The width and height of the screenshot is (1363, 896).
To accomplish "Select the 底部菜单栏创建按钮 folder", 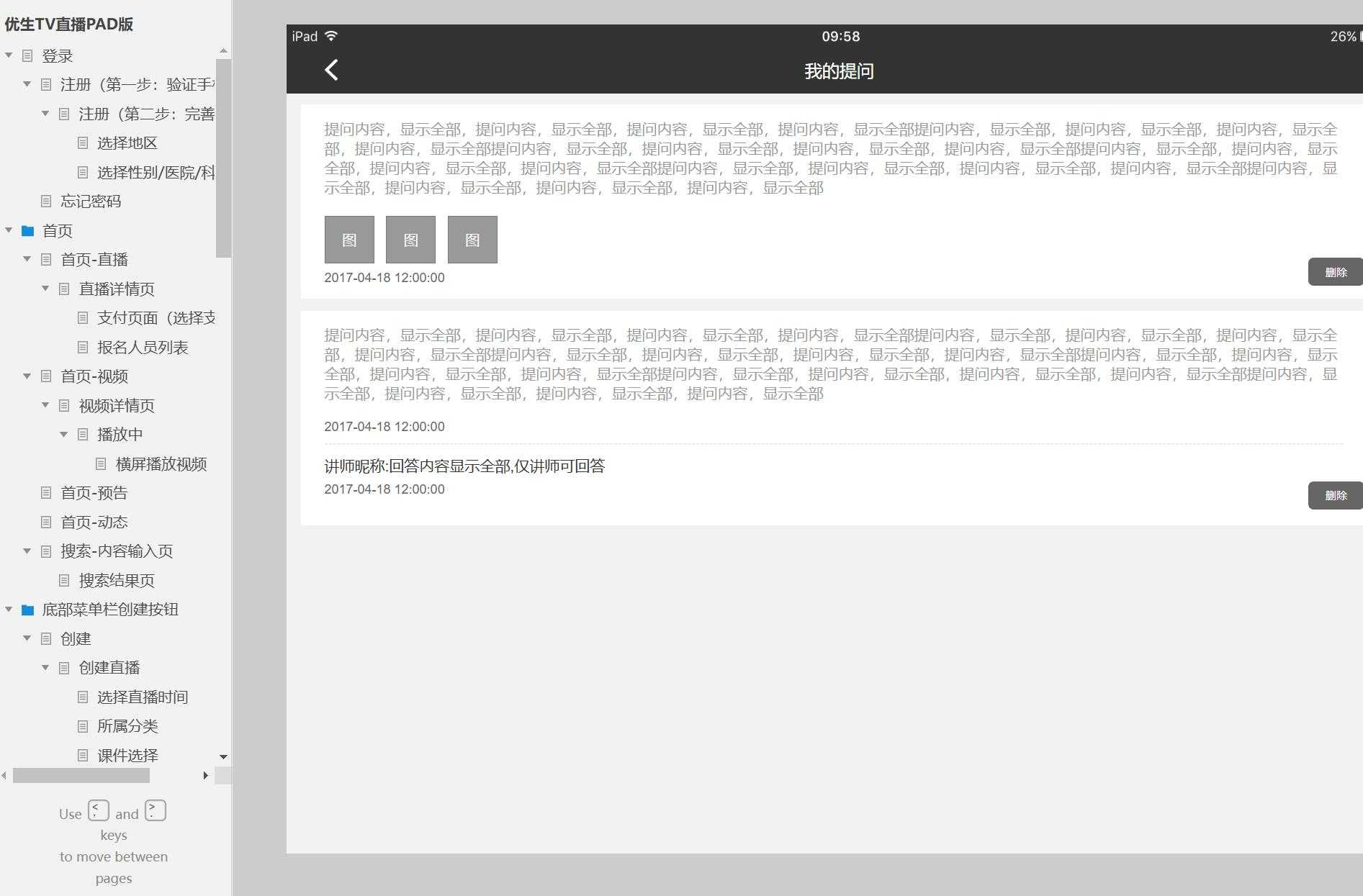I will 110,609.
